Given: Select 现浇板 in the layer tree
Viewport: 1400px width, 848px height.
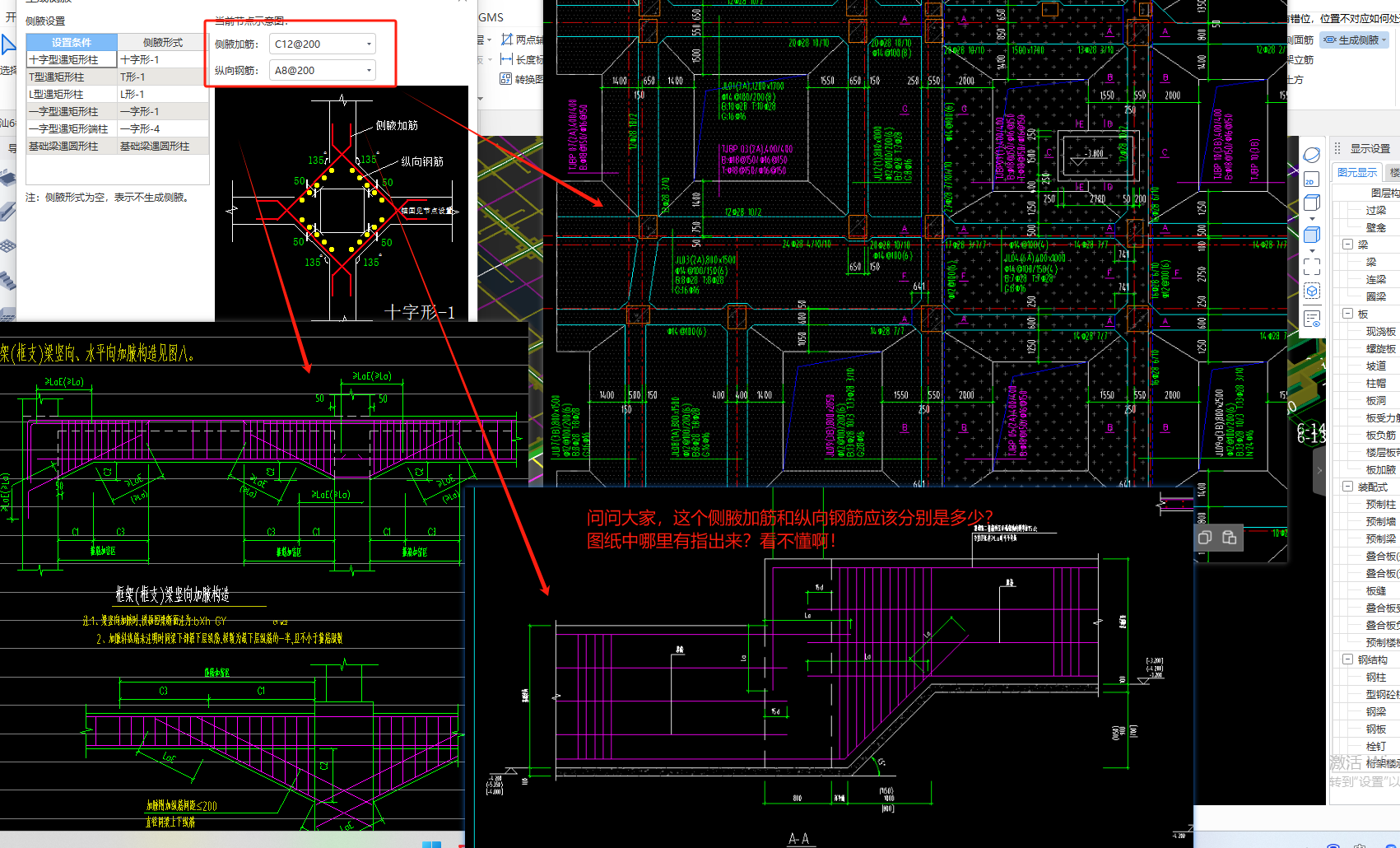Looking at the screenshot, I should (1381, 331).
